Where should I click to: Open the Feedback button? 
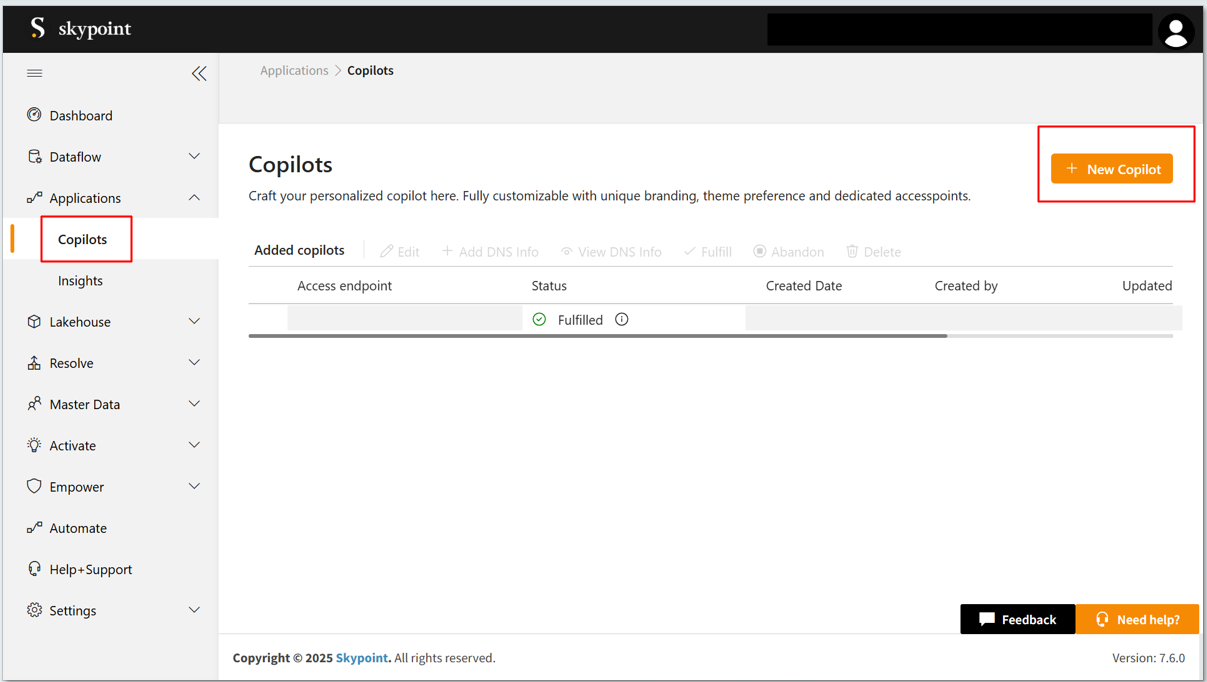(1017, 620)
